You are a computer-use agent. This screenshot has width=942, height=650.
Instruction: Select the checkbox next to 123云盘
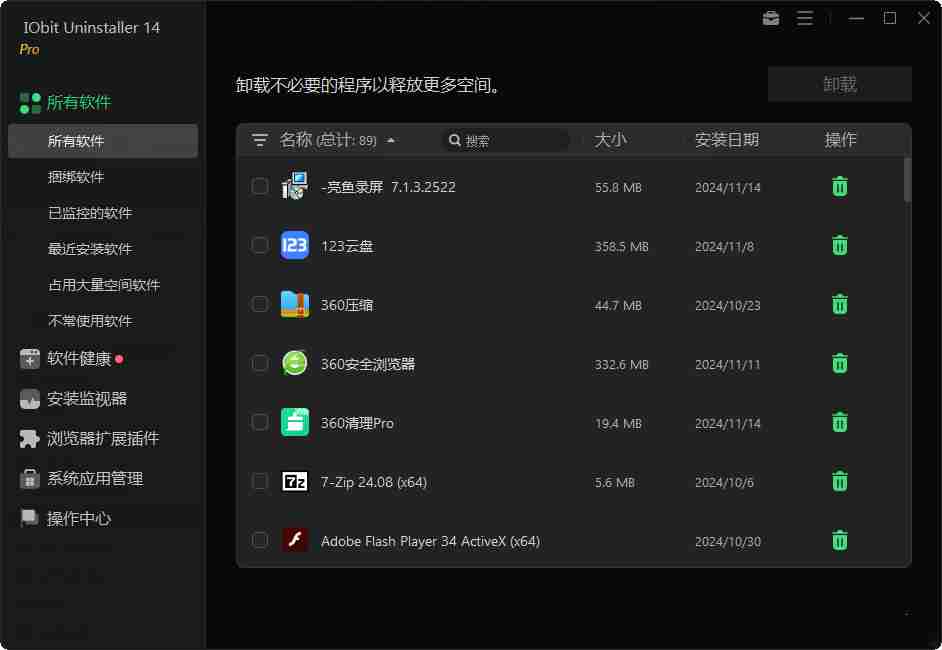coord(260,245)
